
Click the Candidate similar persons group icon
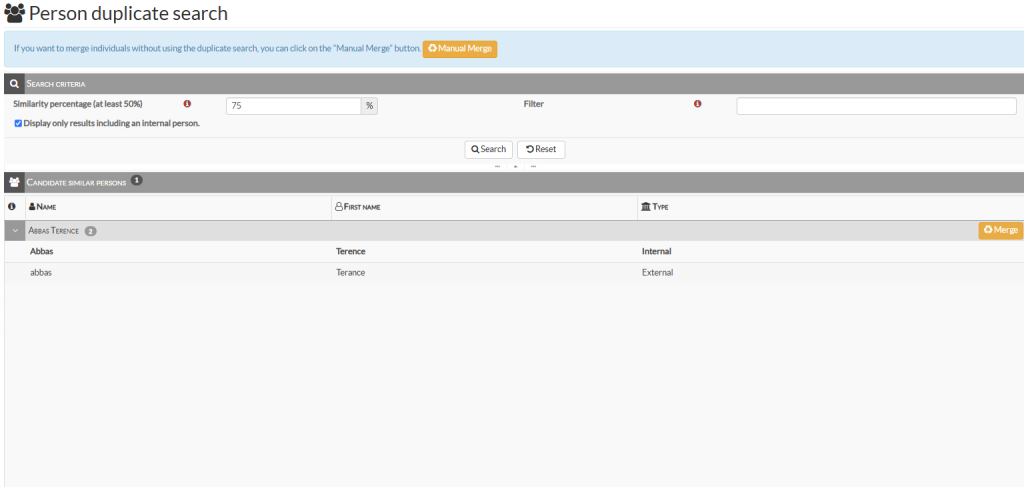(x=14, y=182)
